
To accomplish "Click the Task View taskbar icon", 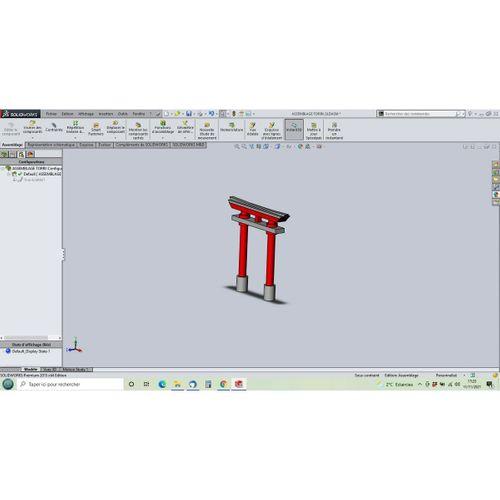I will (x=146, y=384).
